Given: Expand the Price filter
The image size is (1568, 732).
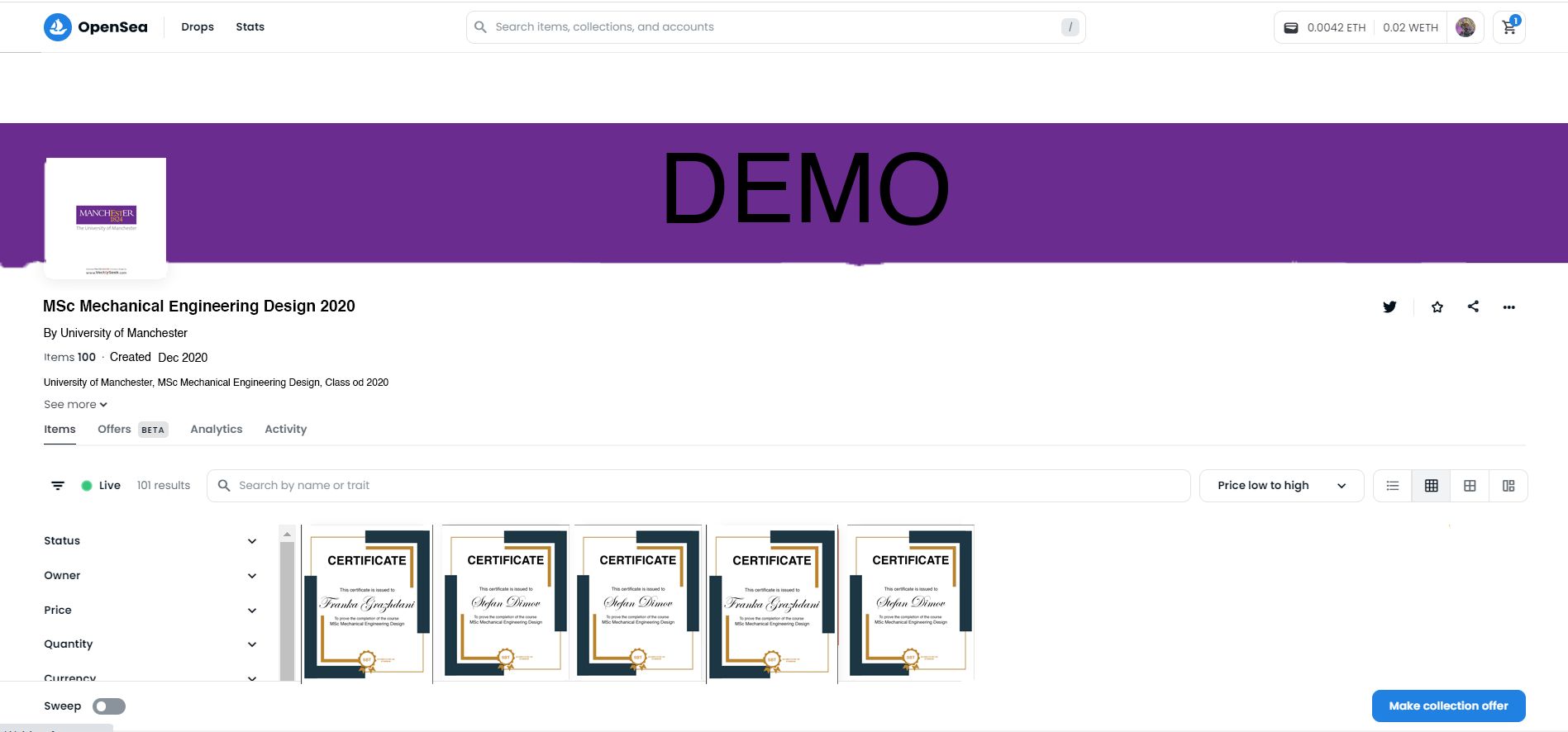Looking at the screenshot, I should click(150, 611).
